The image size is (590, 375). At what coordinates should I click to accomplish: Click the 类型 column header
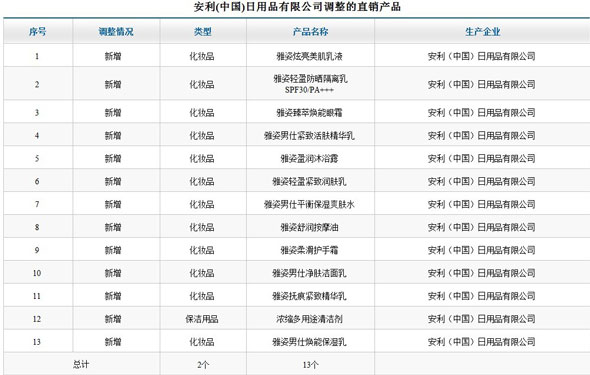[x=202, y=32]
